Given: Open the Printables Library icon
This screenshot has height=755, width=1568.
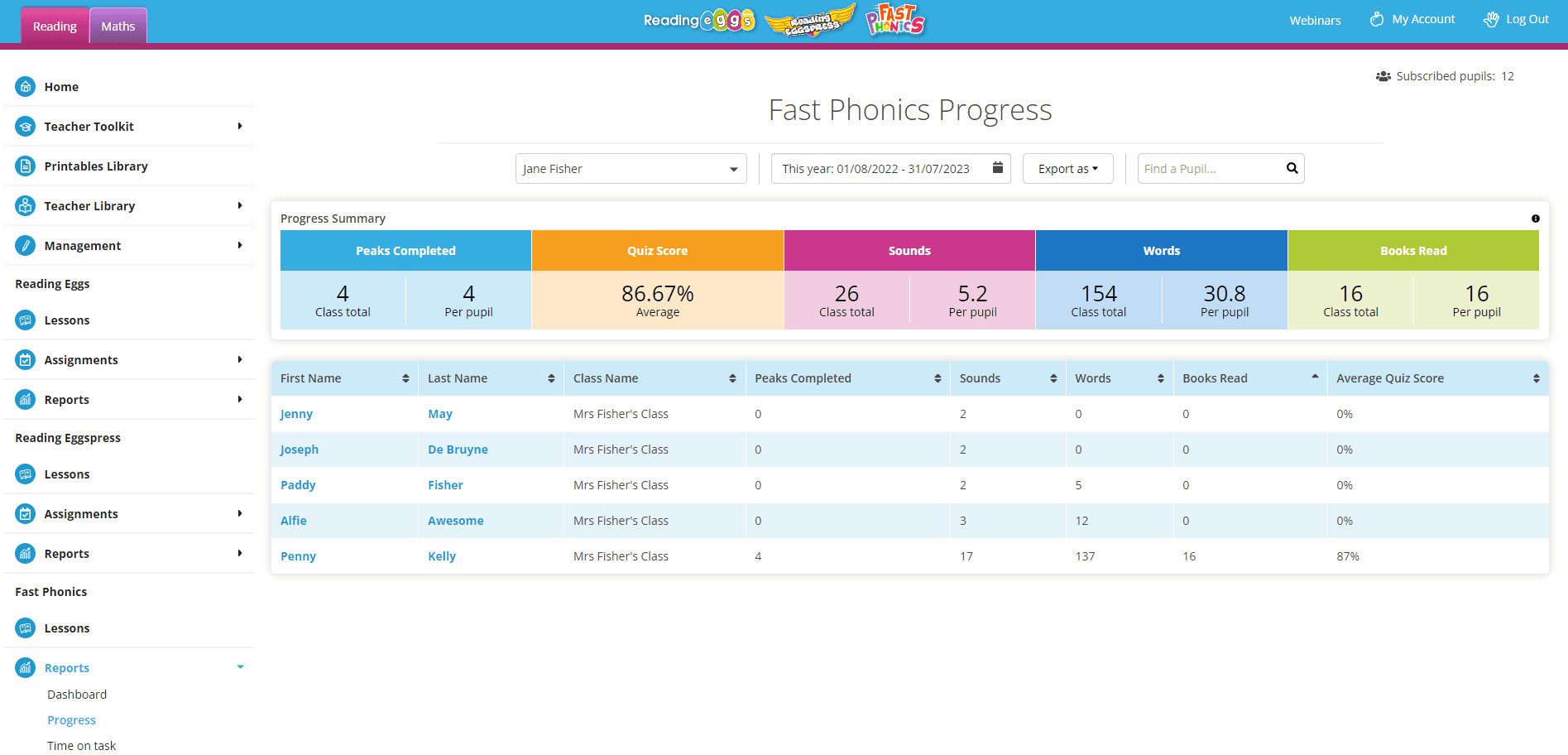Looking at the screenshot, I should tap(25, 166).
